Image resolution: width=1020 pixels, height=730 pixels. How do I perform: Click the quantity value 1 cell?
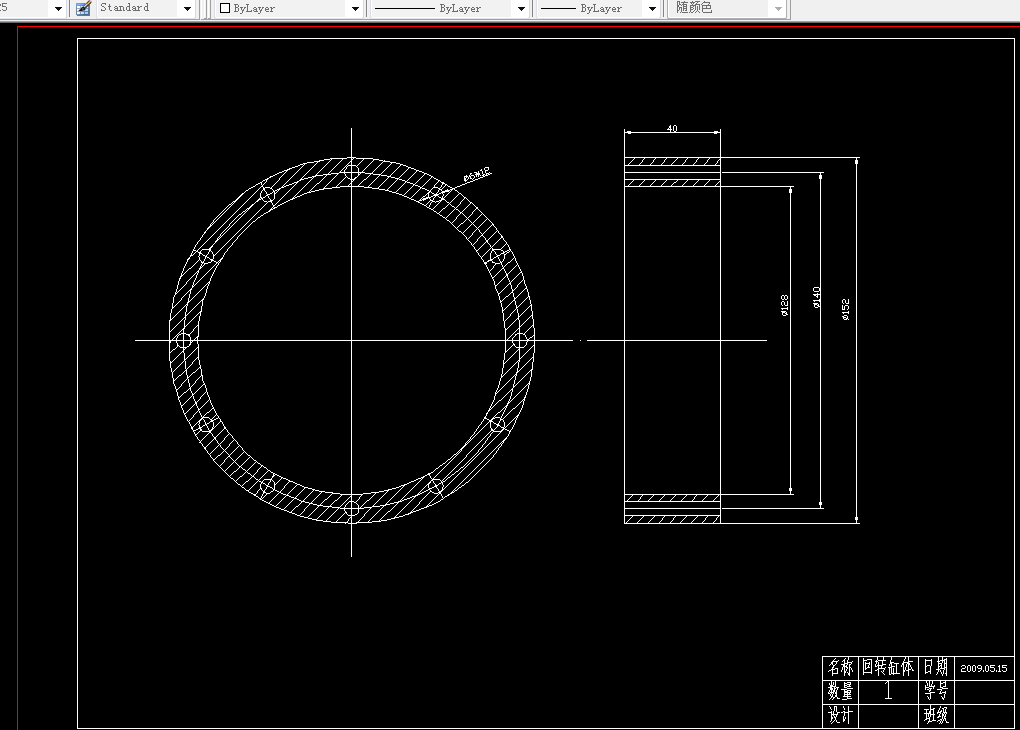888,692
